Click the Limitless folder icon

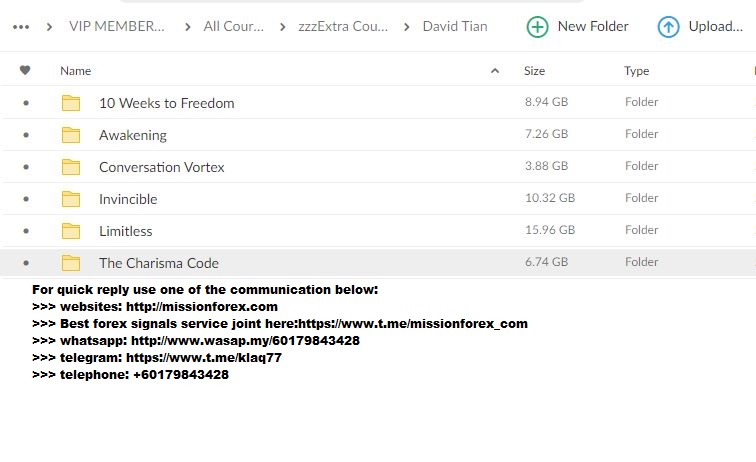pos(71,231)
